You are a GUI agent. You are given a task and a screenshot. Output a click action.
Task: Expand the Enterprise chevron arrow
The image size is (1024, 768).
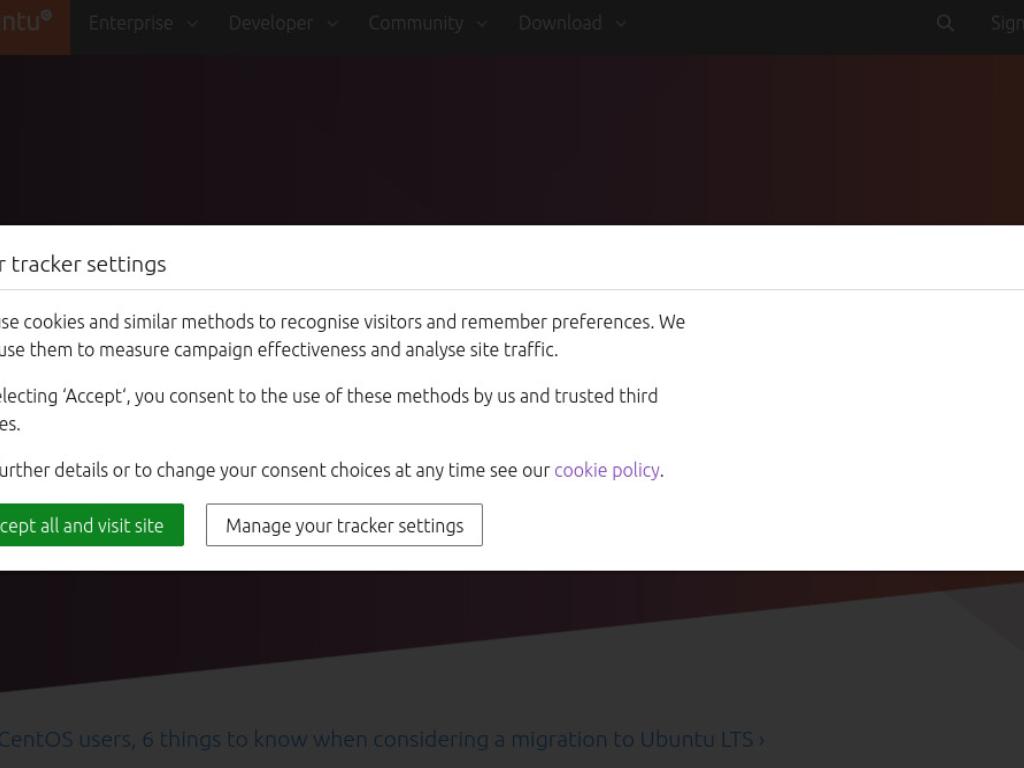pos(192,24)
